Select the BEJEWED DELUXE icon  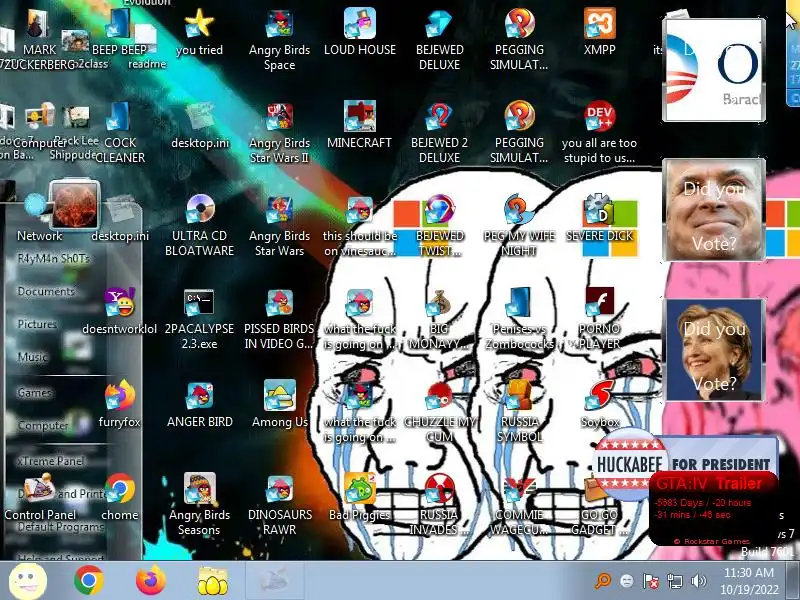pyautogui.click(x=439, y=24)
